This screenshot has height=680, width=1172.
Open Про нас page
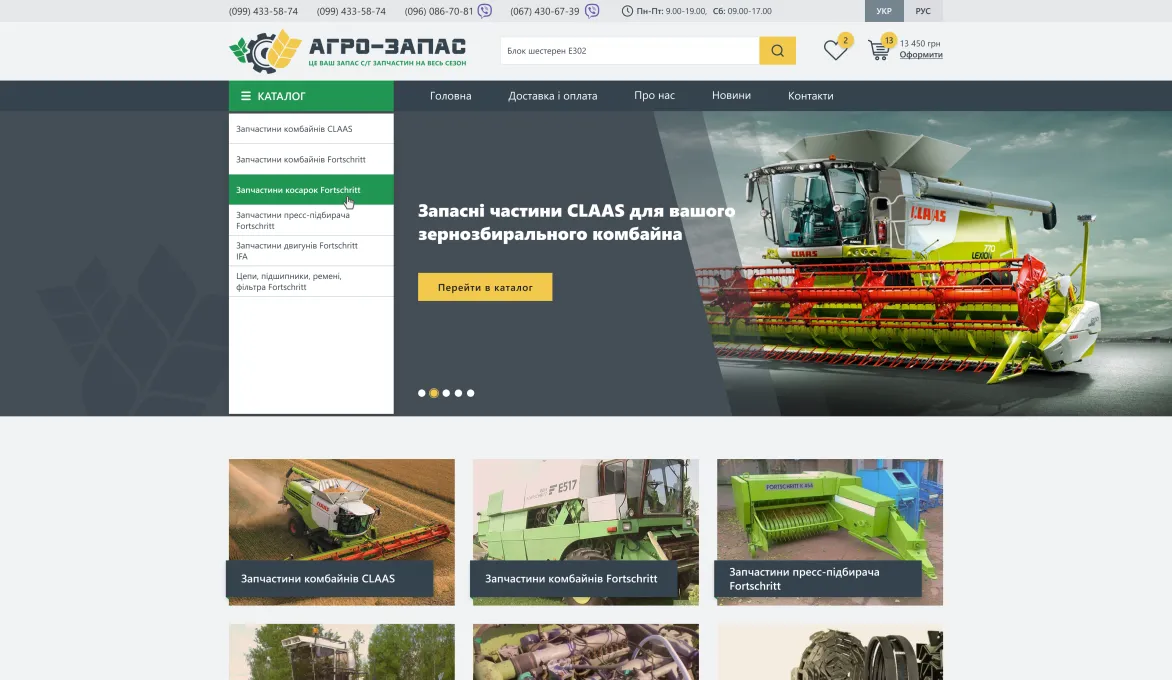tap(655, 96)
